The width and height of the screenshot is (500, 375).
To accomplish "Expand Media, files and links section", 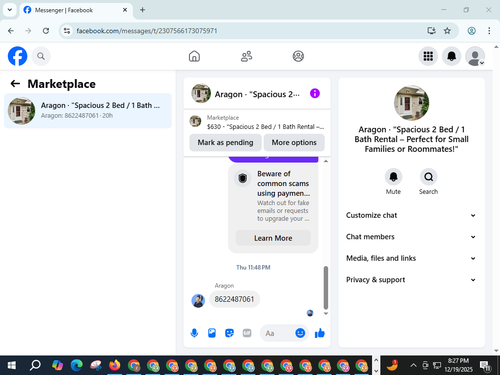I will (411, 258).
